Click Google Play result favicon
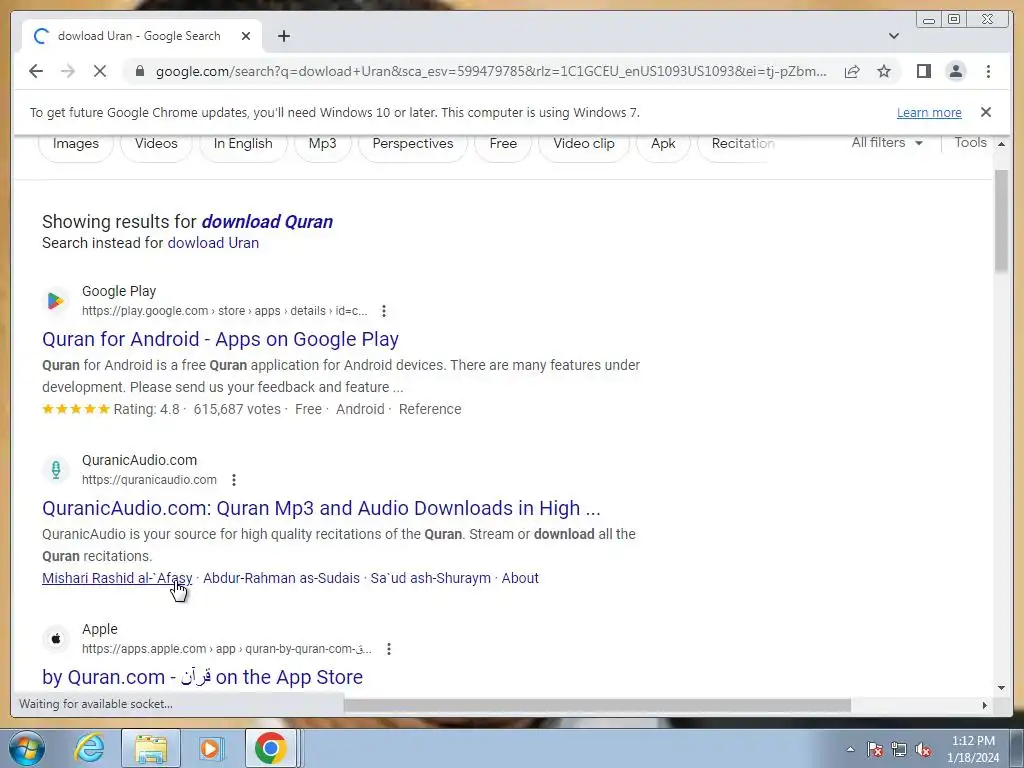This screenshot has height=768, width=1024. coord(56,300)
